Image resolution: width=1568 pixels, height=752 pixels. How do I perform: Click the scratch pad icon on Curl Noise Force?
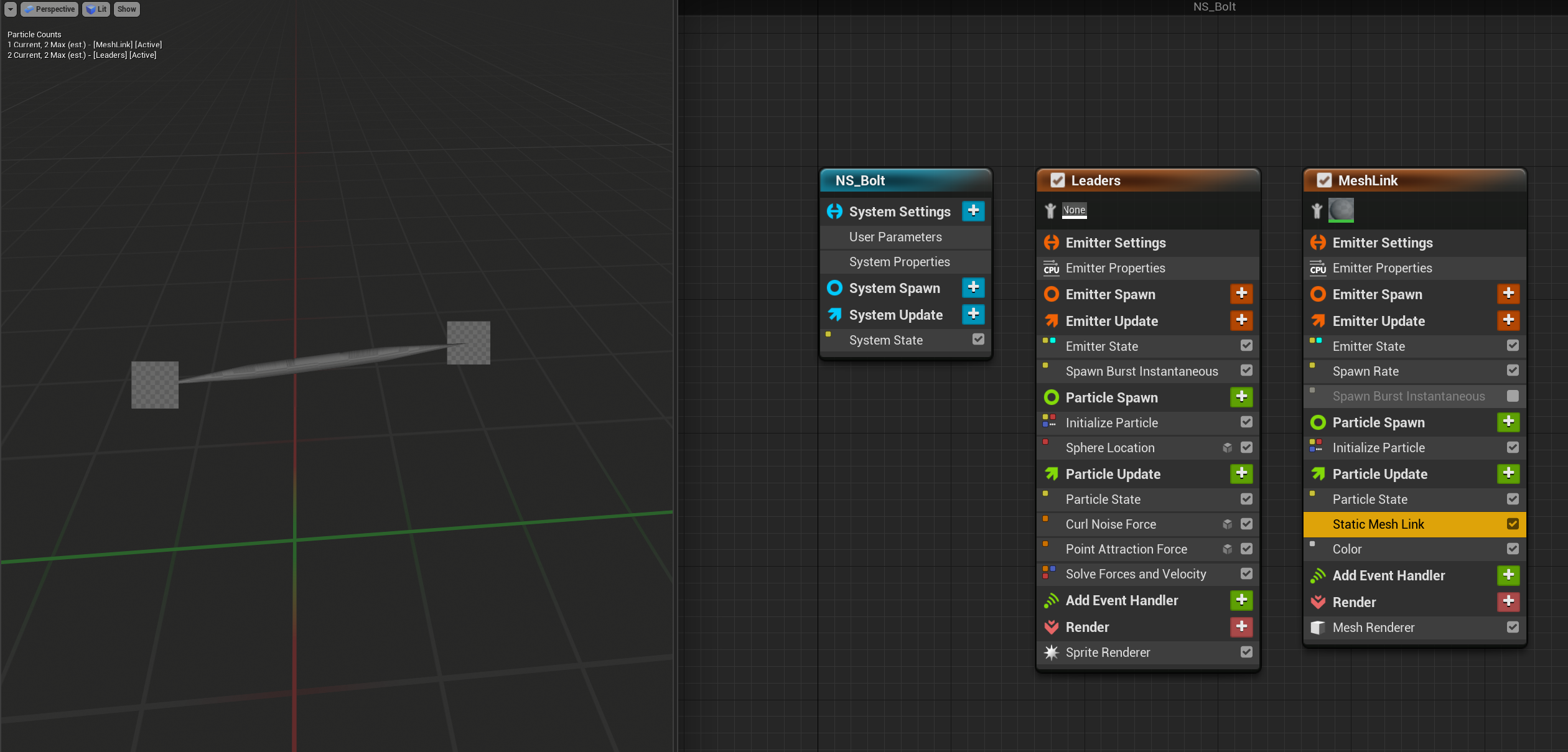(1227, 524)
